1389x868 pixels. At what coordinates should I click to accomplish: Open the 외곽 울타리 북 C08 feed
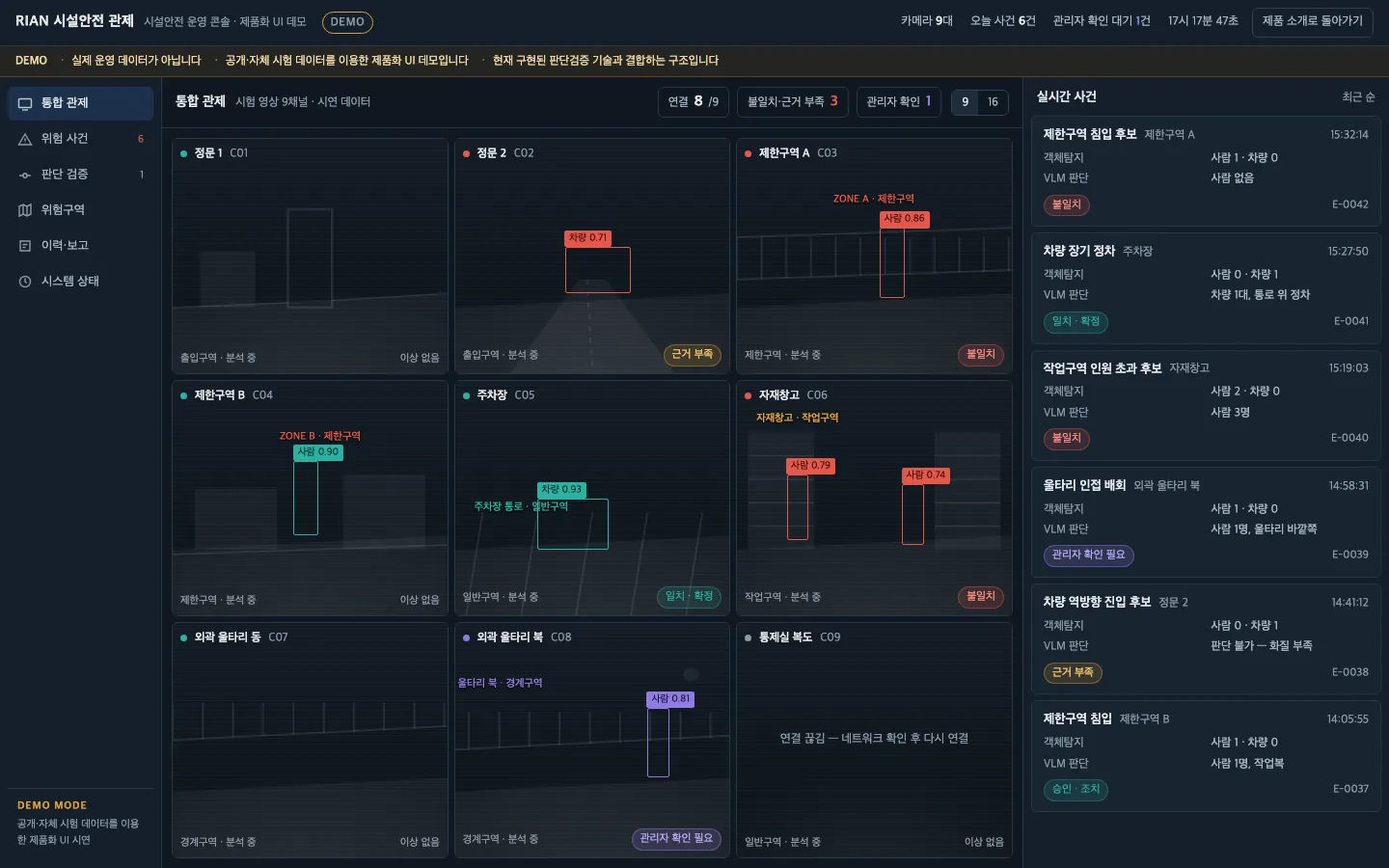coord(592,740)
